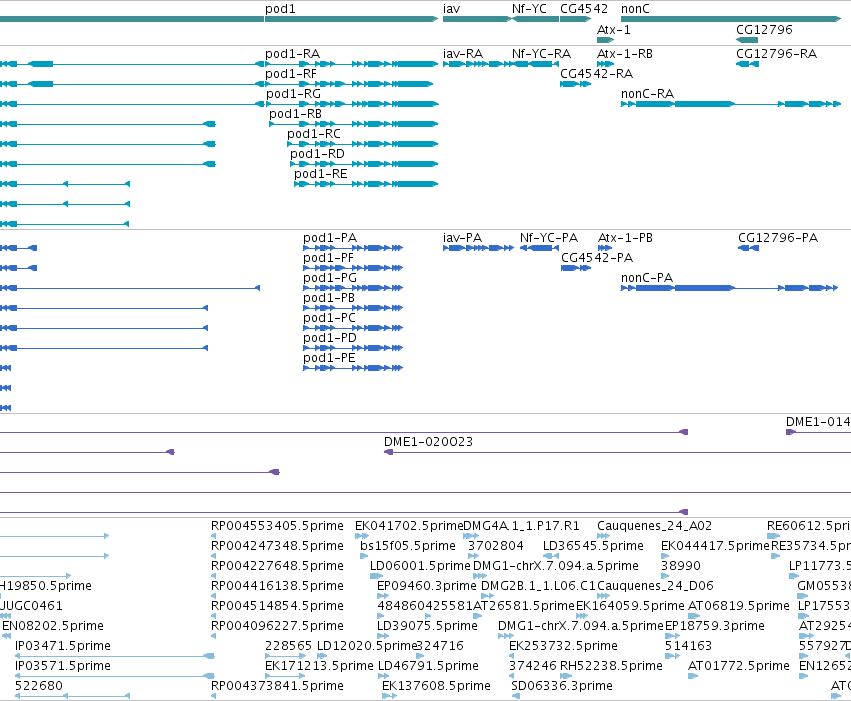Click the pod1-PE protein label
Image resolution: width=851 pixels, height=701 pixels.
coord(329,358)
